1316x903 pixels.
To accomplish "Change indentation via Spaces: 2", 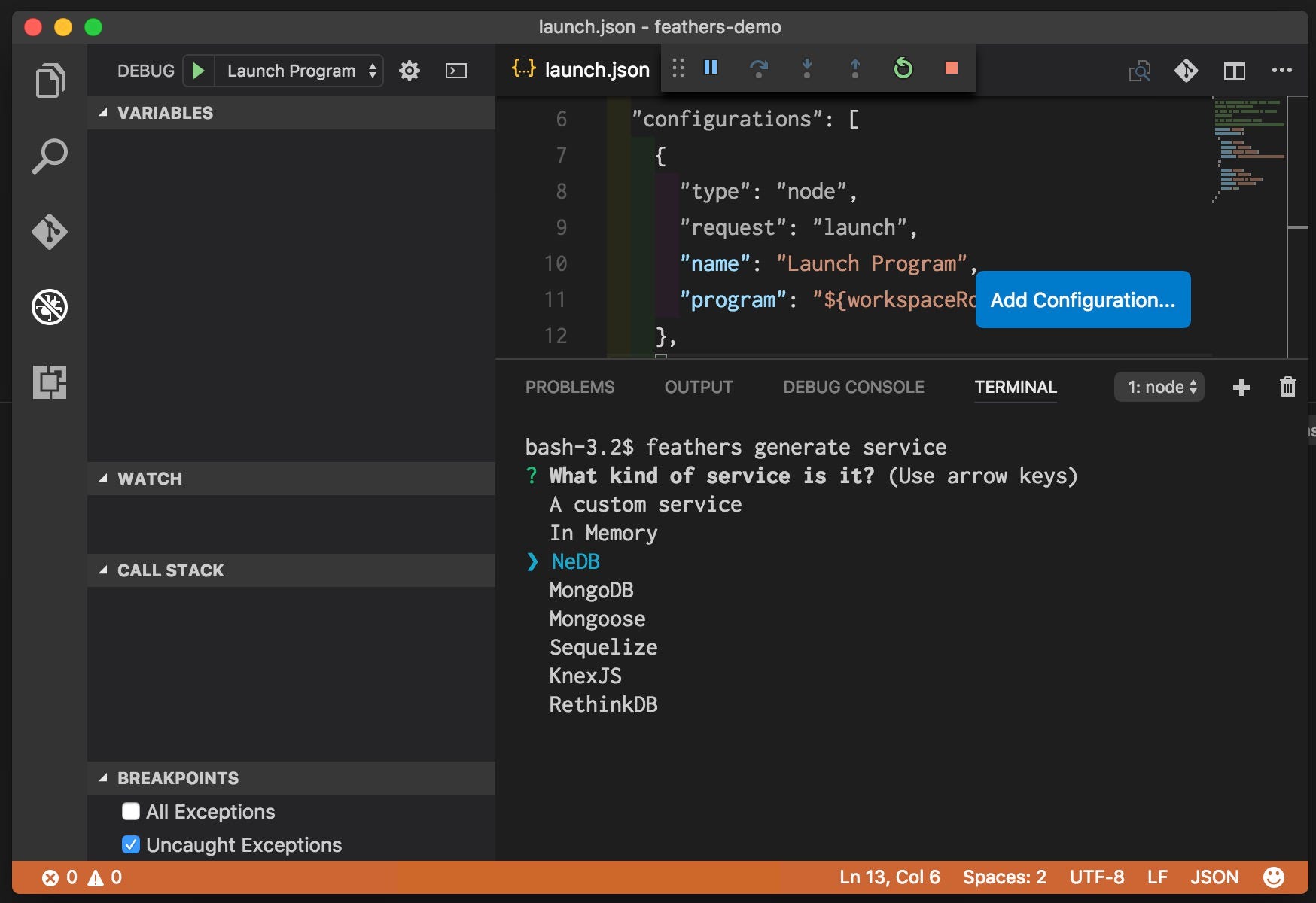I will [1004, 877].
